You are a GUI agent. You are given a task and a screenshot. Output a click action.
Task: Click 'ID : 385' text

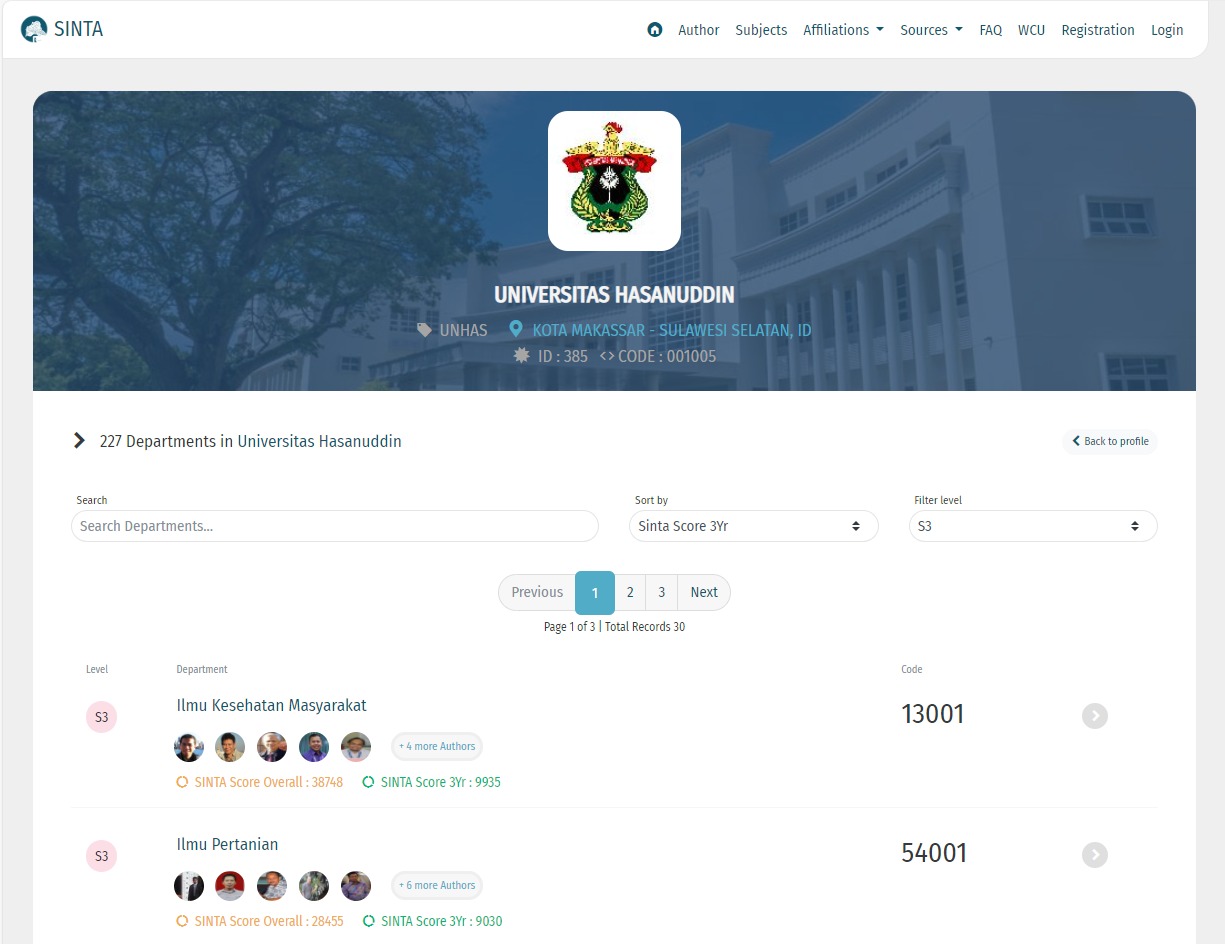tap(563, 356)
